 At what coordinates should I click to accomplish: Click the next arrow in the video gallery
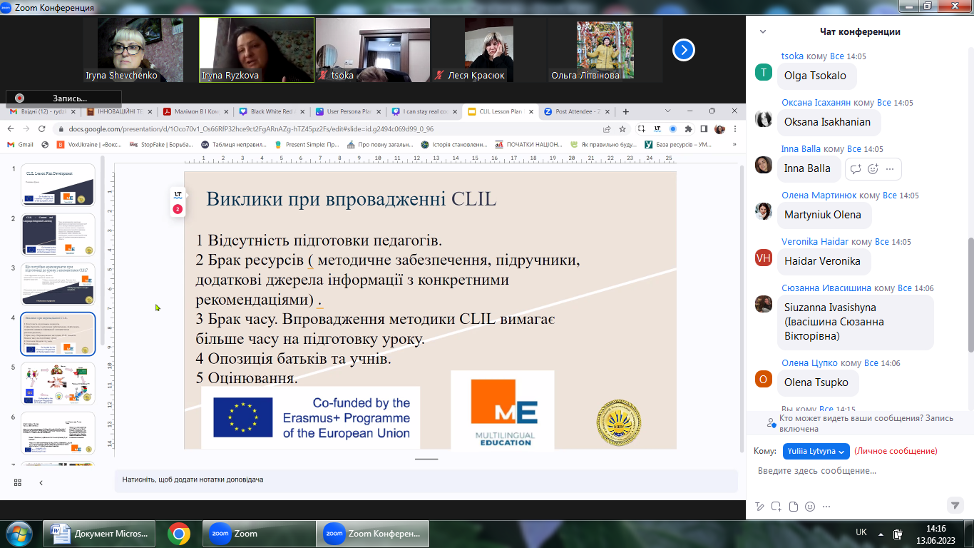pyautogui.click(x=683, y=50)
